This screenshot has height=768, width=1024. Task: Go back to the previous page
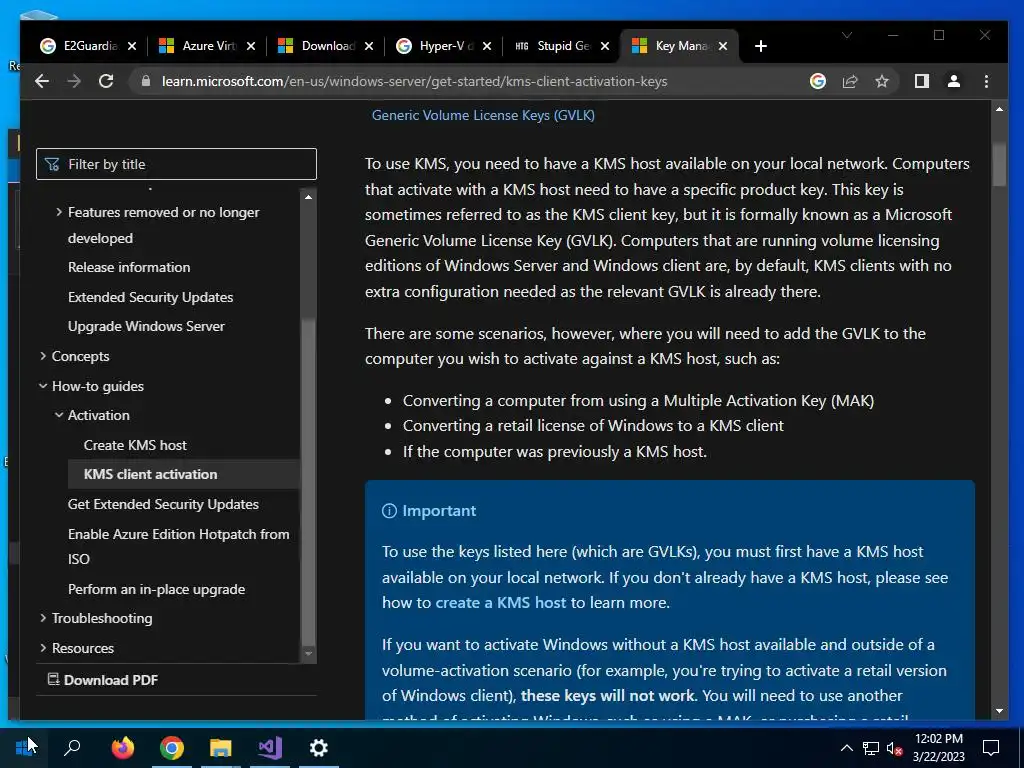tap(42, 81)
